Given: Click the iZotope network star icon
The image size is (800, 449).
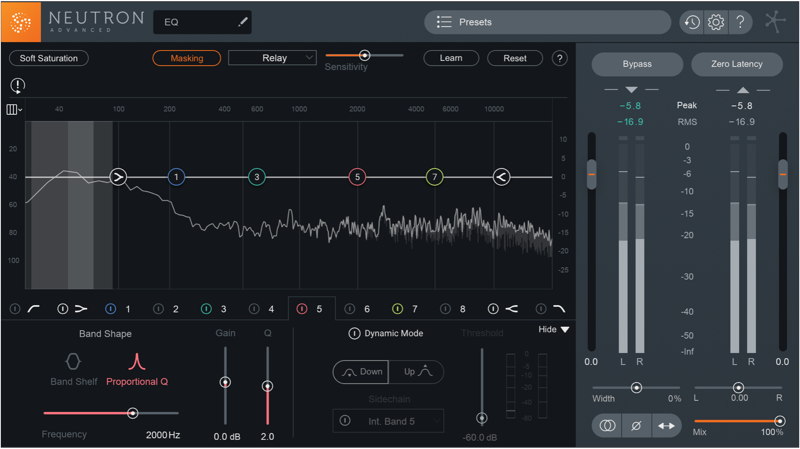Looking at the screenshot, I should coord(775,22).
